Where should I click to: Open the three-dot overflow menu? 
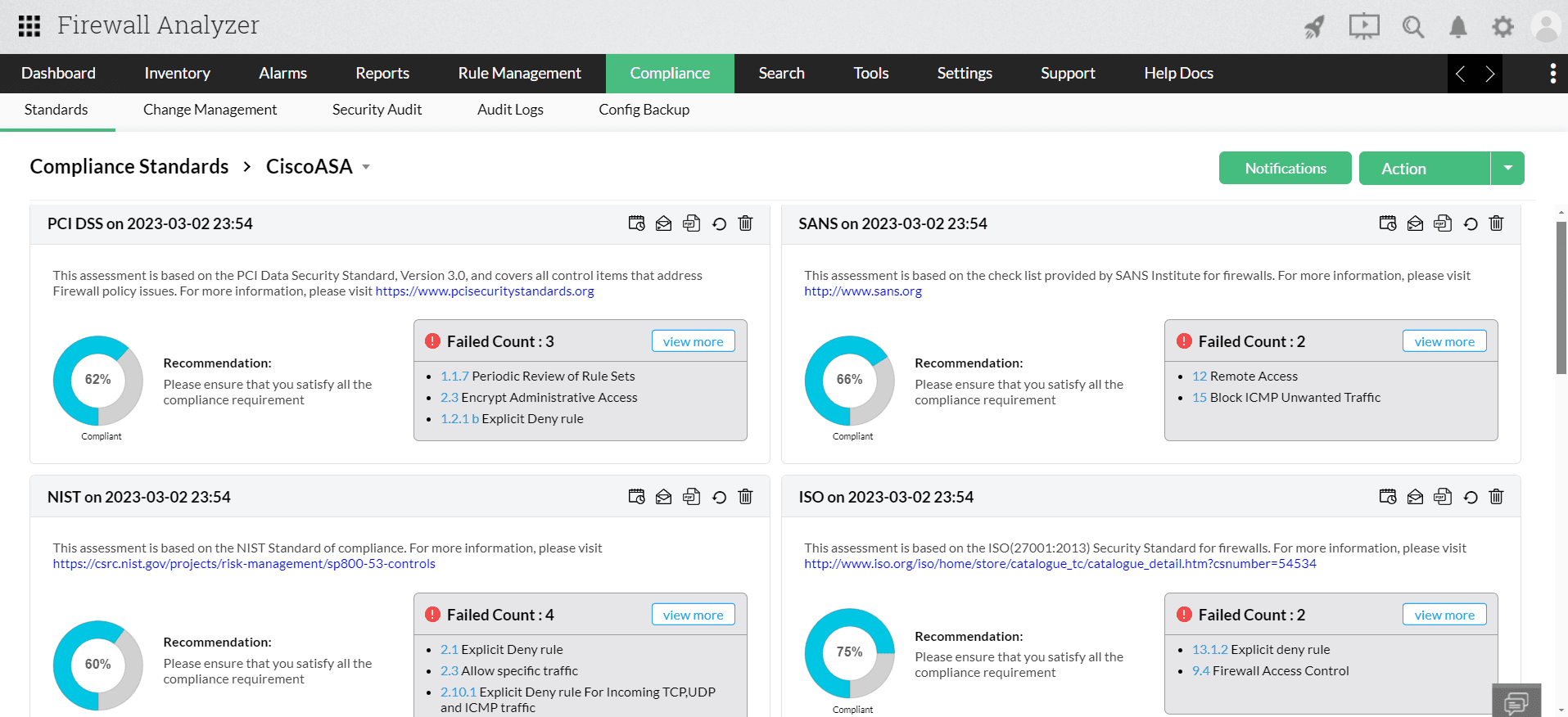point(1552,74)
